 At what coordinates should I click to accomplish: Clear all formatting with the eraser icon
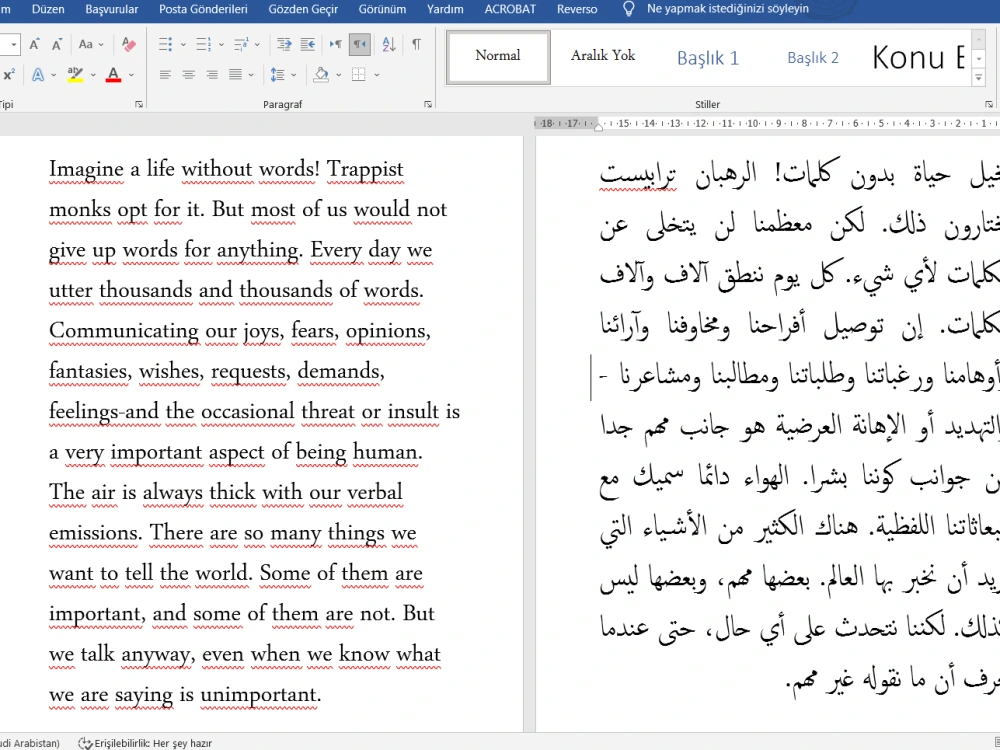pyautogui.click(x=129, y=44)
